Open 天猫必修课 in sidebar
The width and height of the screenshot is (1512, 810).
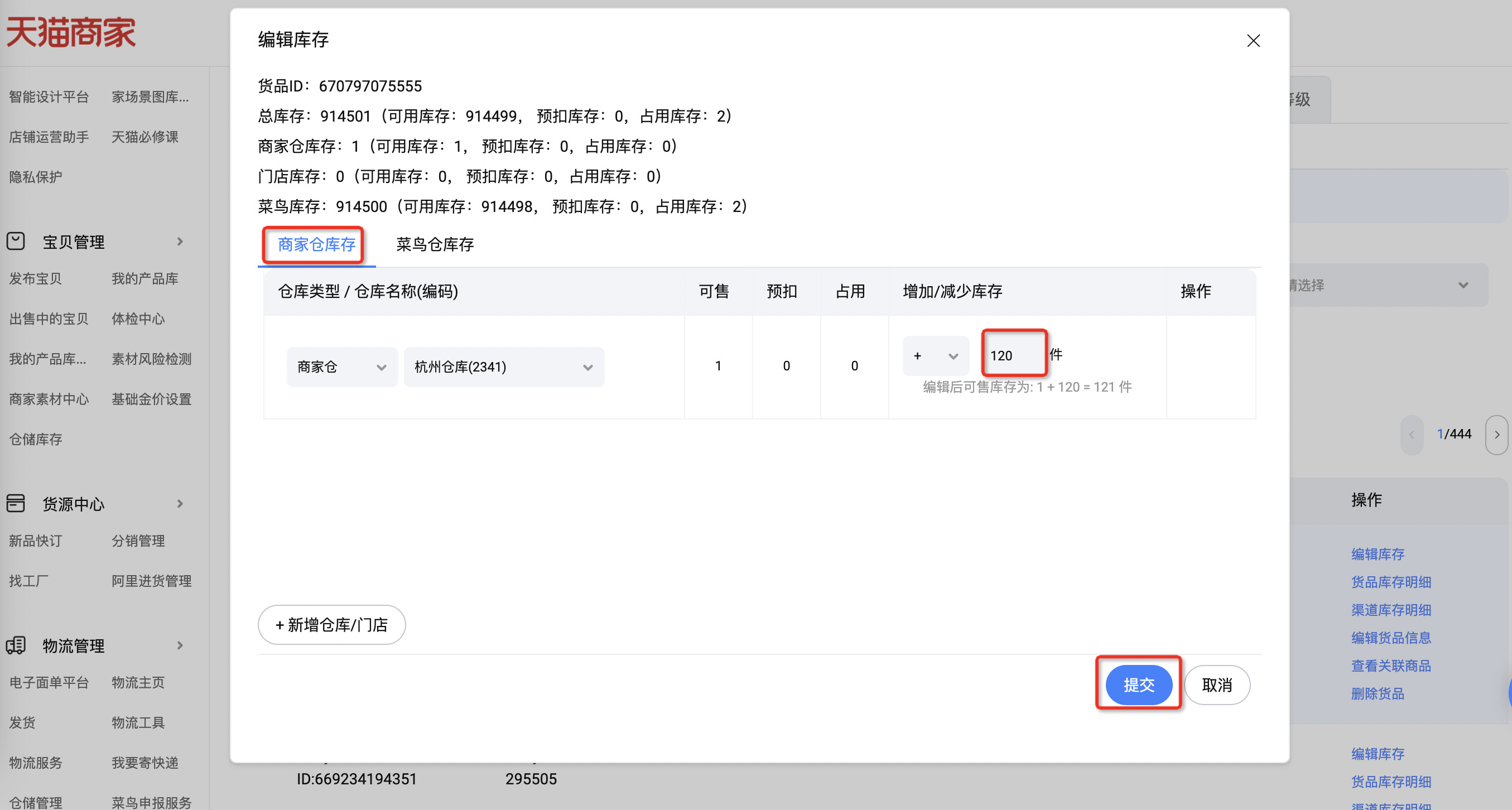pos(145,137)
